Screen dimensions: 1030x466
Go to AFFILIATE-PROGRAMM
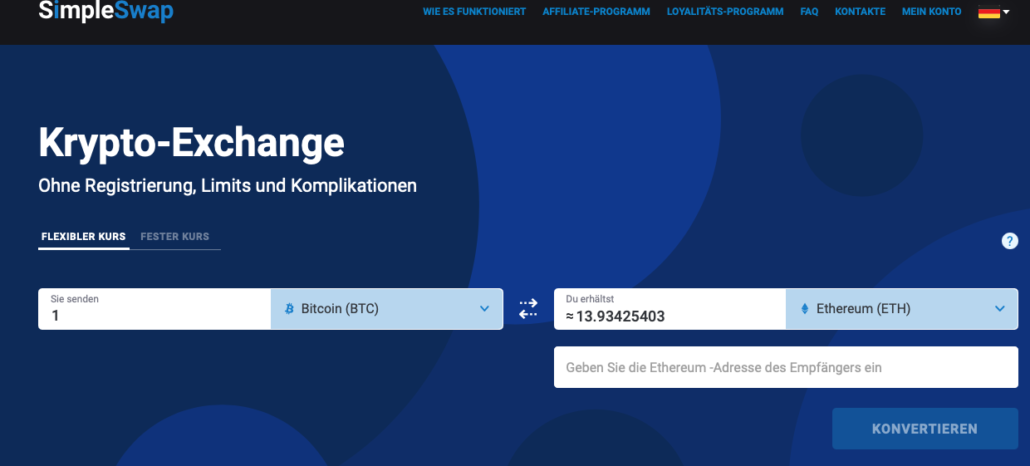click(x=596, y=12)
